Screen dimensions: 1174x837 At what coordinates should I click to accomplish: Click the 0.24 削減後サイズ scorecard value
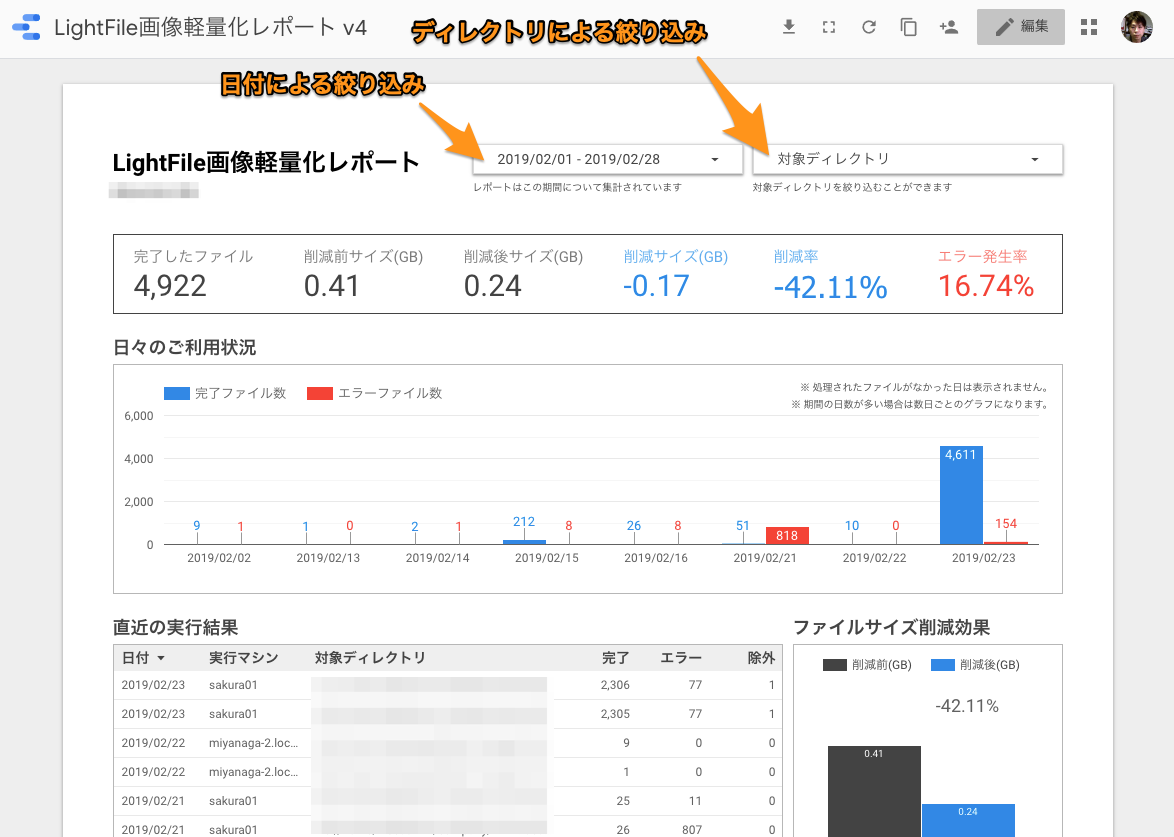click(x=492, y=286)
